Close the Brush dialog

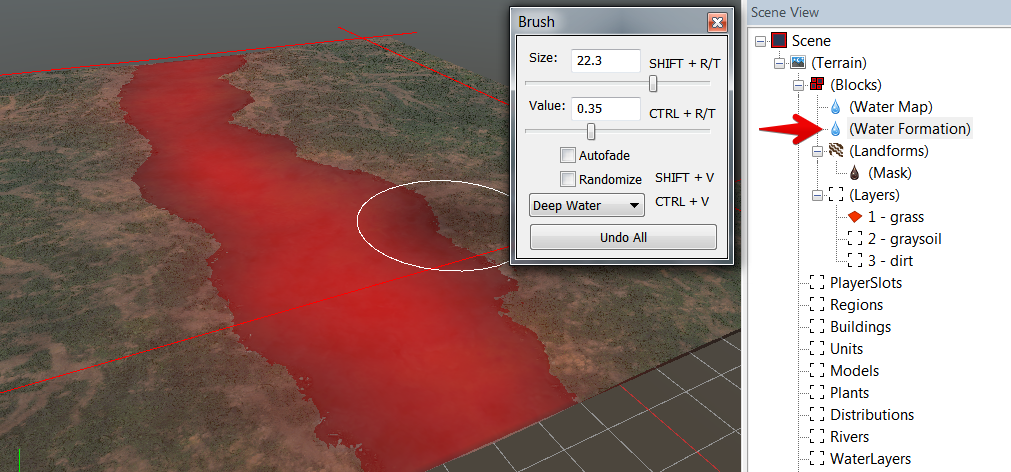717,23
